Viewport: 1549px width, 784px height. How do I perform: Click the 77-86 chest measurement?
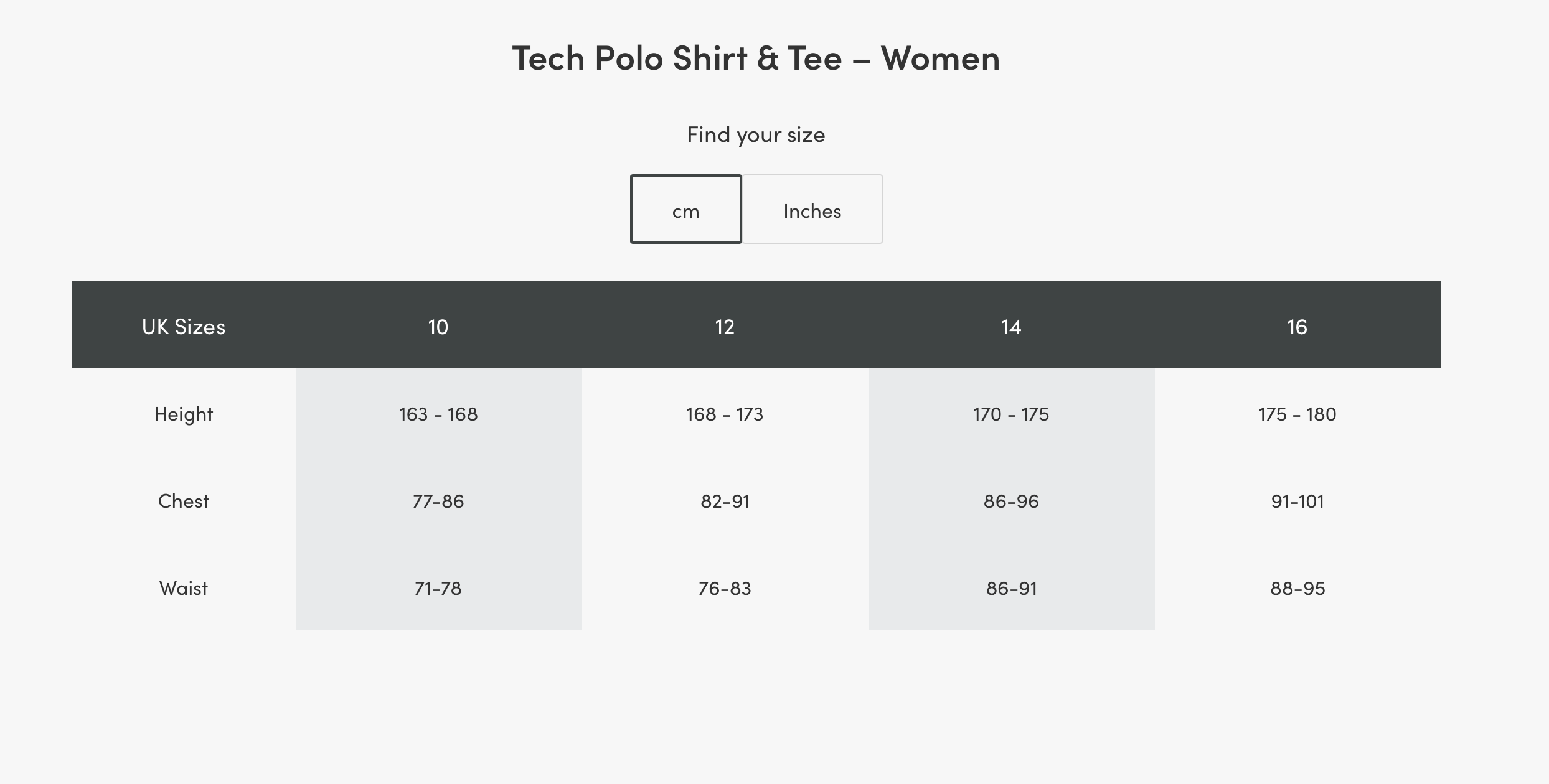(438, 500)
